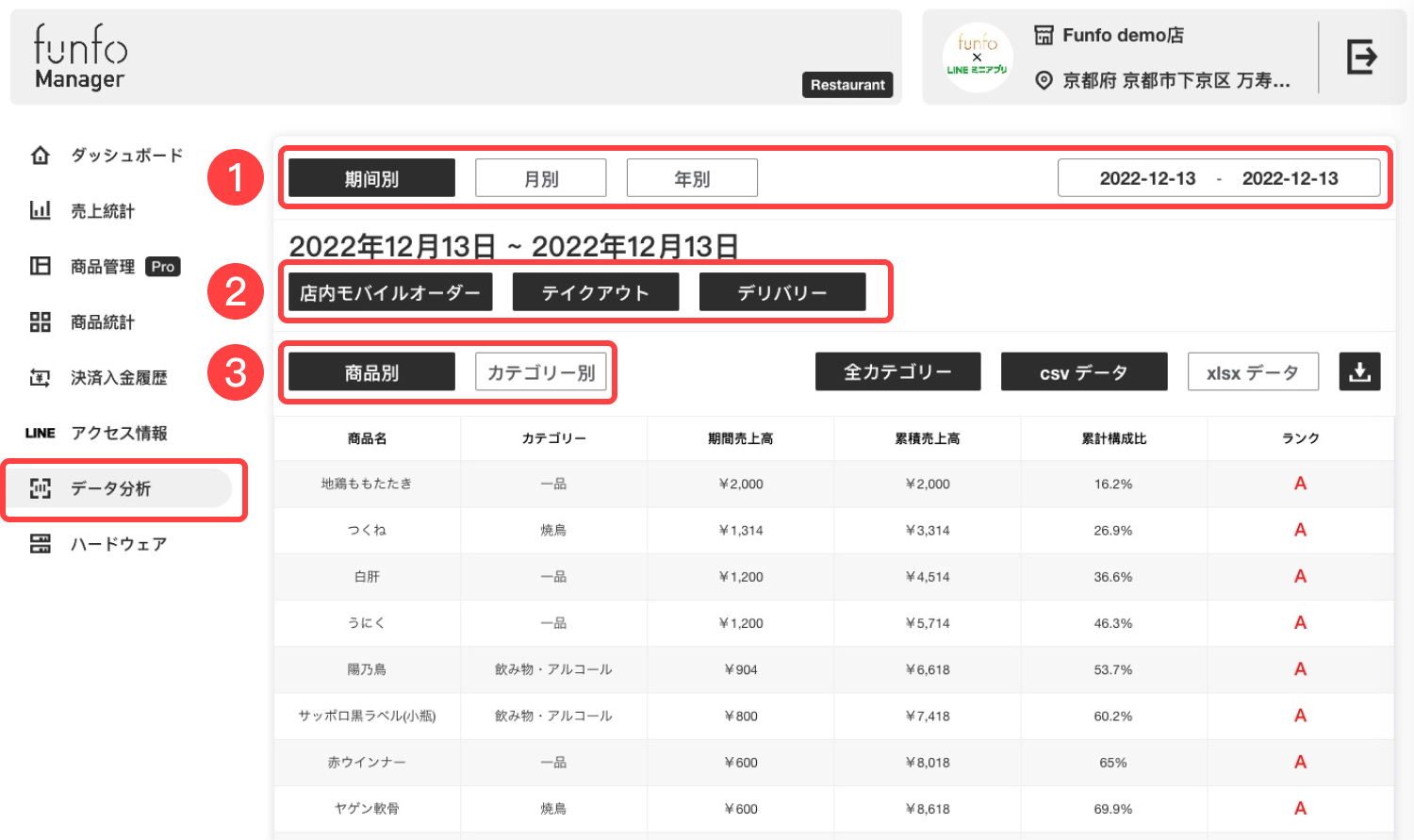Click the 累計構成比 column header
This screenshot has width=1414, height=840.
[1113, 438]
